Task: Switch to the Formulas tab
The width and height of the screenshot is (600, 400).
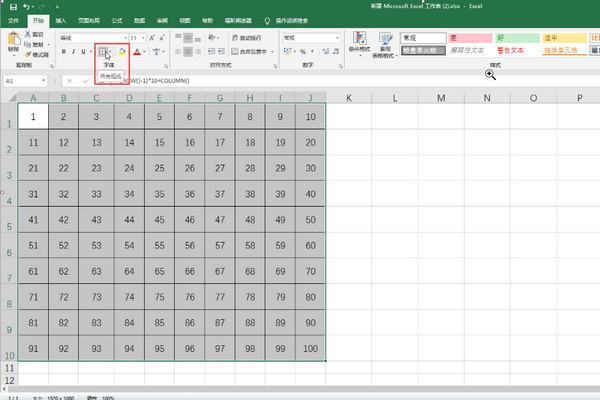Action: click(117, 21)
